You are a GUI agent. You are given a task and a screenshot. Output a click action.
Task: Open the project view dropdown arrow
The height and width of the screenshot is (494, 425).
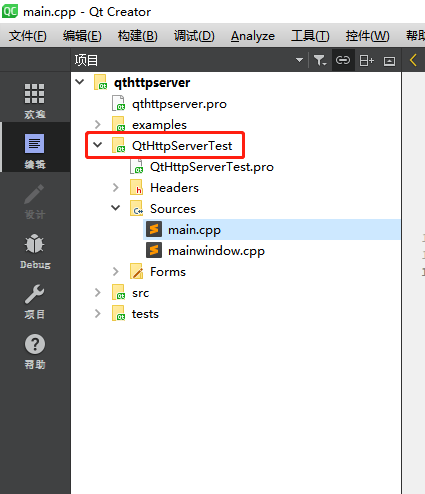click(299, 60)
